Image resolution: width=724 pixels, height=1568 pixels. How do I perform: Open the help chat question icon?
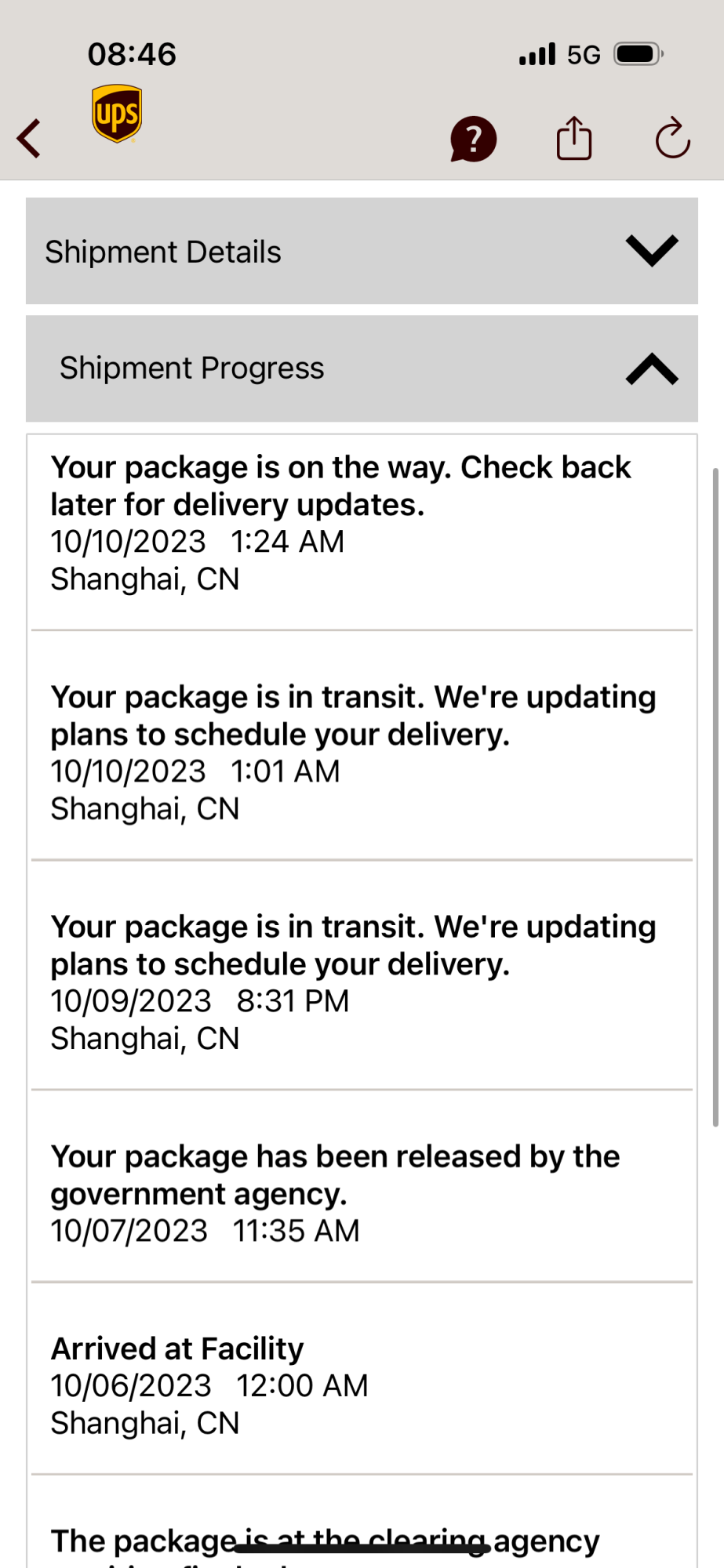pyautogui.click(x=473, y=140)
